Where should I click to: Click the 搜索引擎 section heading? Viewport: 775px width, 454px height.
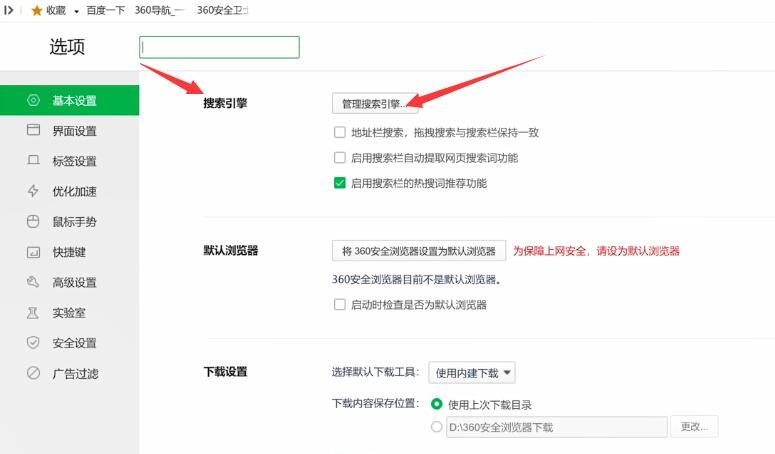point(225,103)
